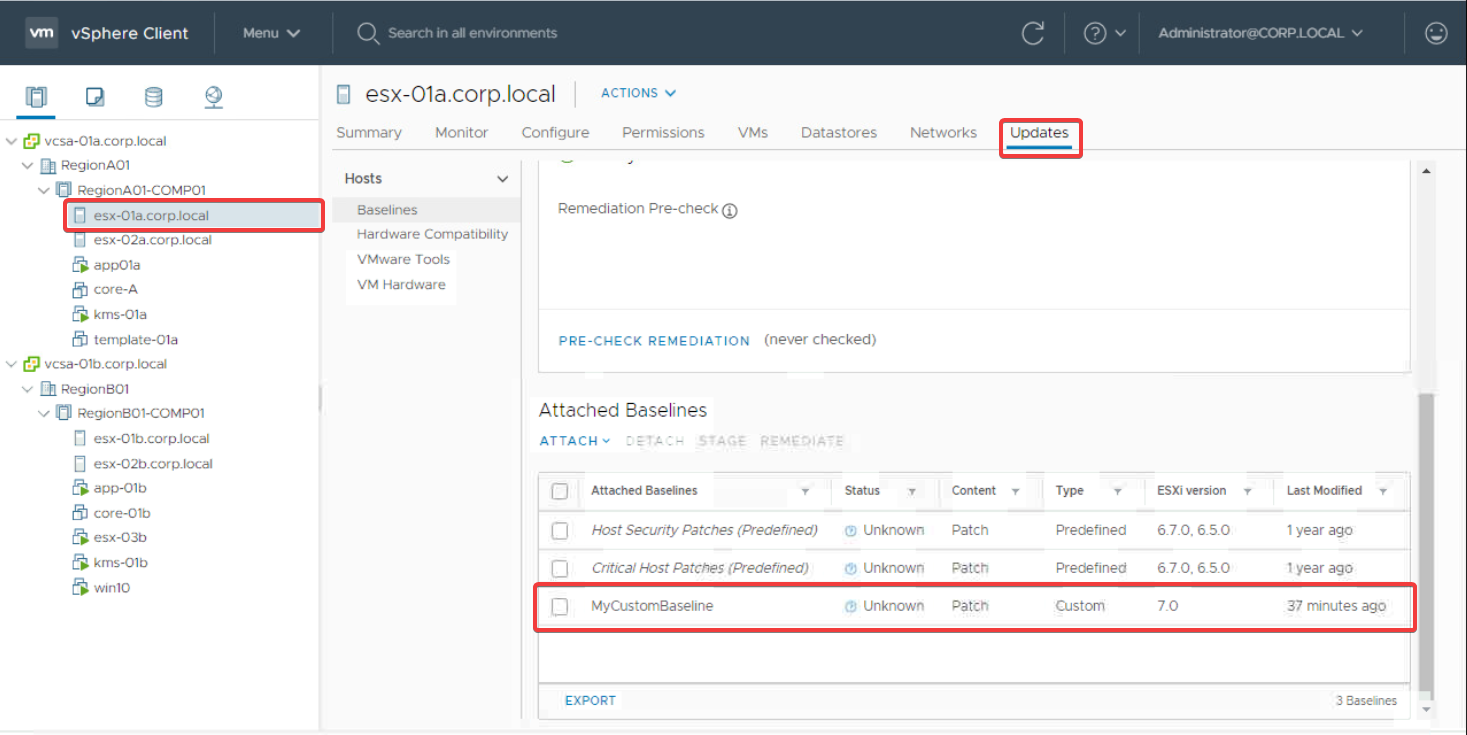
Task: Click the core-A virtual machine icon
Action: 81,290
